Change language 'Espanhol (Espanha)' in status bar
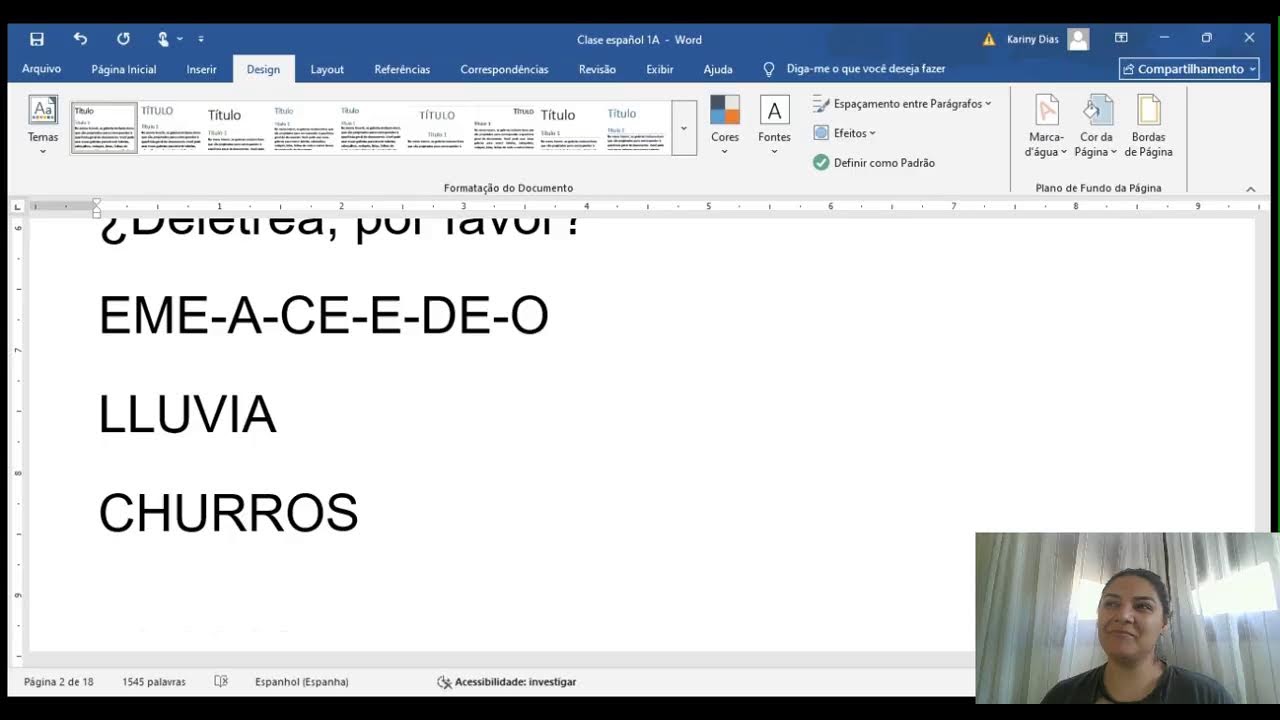 302,682
